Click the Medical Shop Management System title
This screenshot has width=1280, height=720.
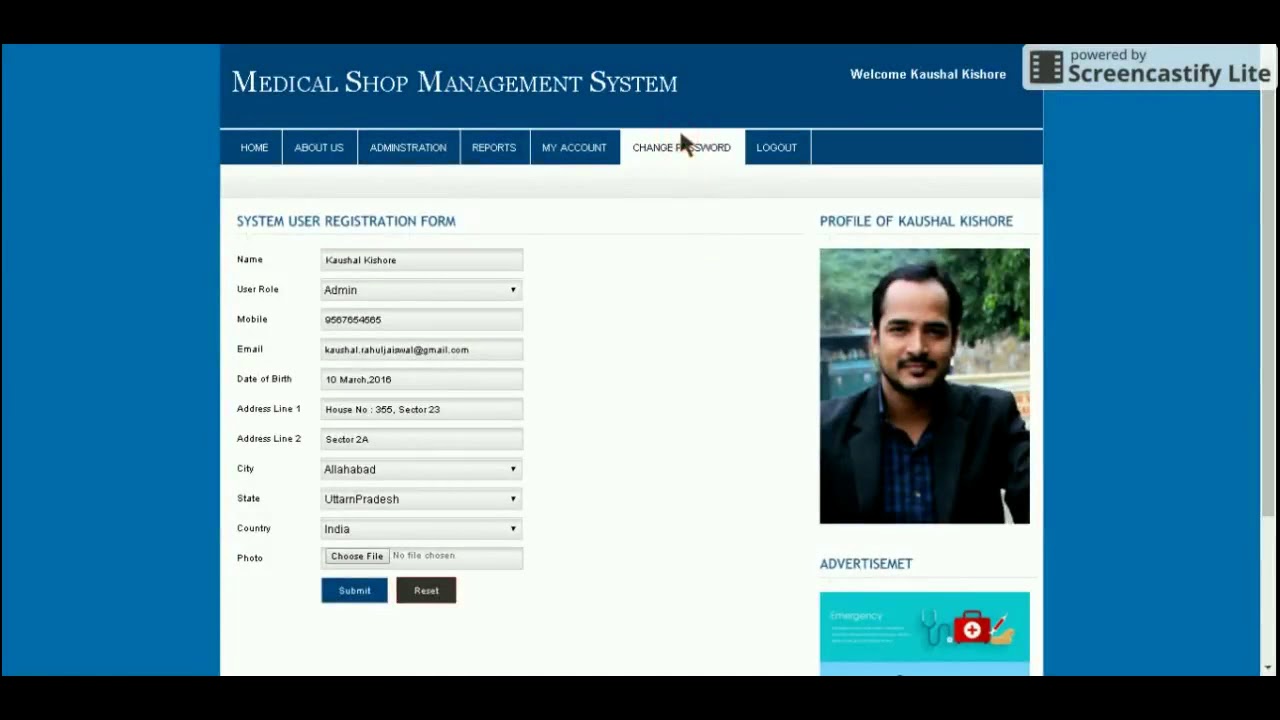tap(455, 83)
